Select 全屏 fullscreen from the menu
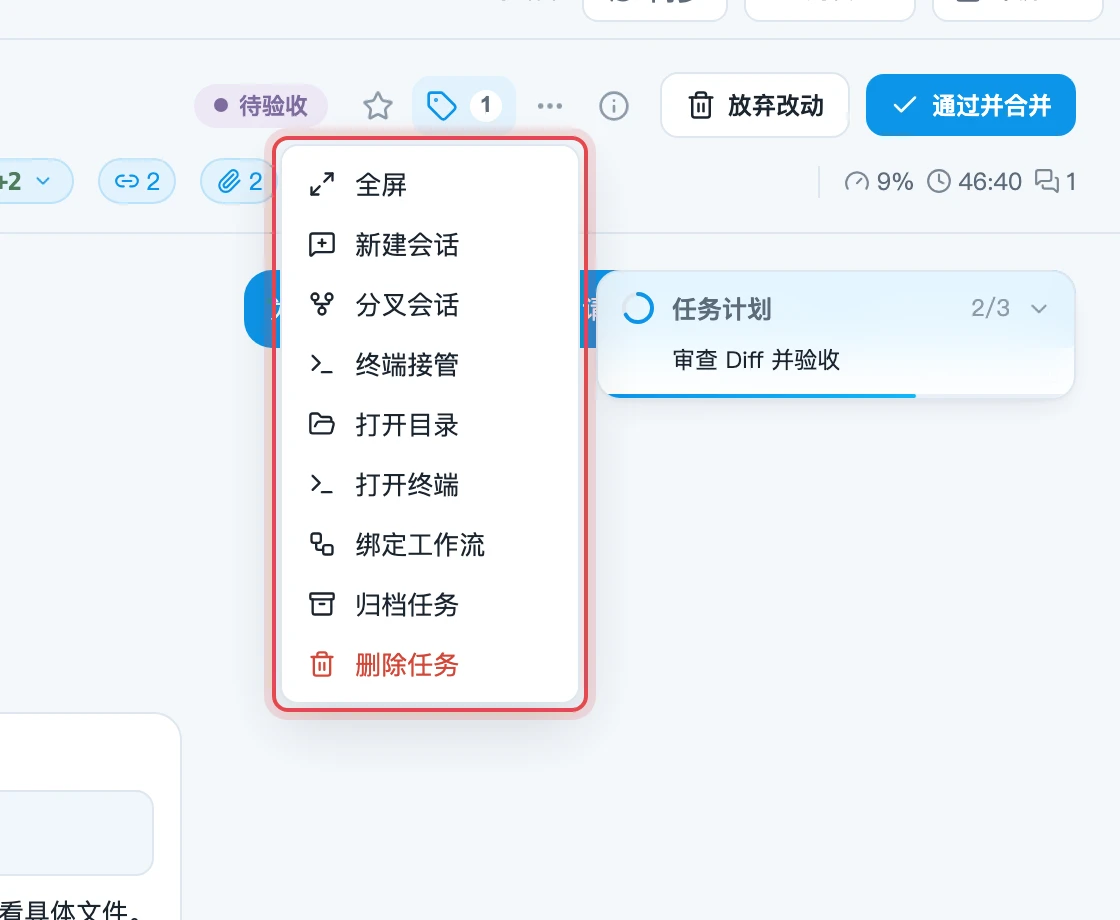The image size is (1120, 920). pyautogui.click(x=430, y=184)
